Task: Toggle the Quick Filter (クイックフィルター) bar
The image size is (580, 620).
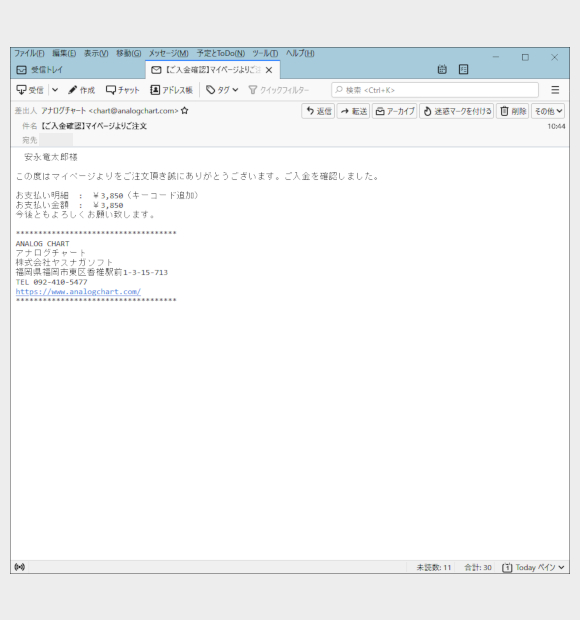Action: (279, 90)
